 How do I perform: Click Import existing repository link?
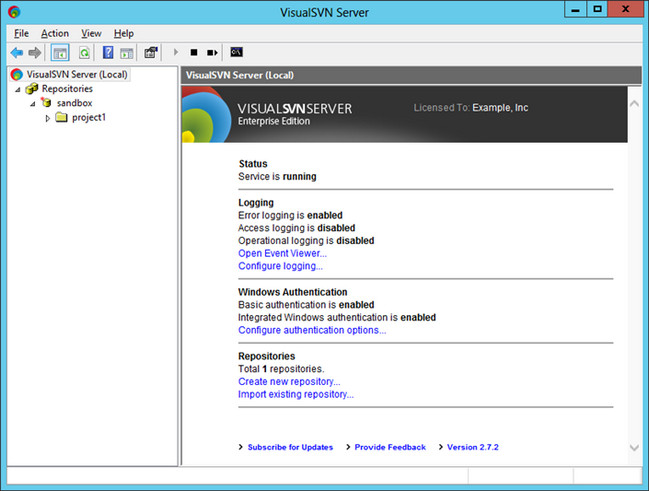pyautogui.click(x=296, y=395)
